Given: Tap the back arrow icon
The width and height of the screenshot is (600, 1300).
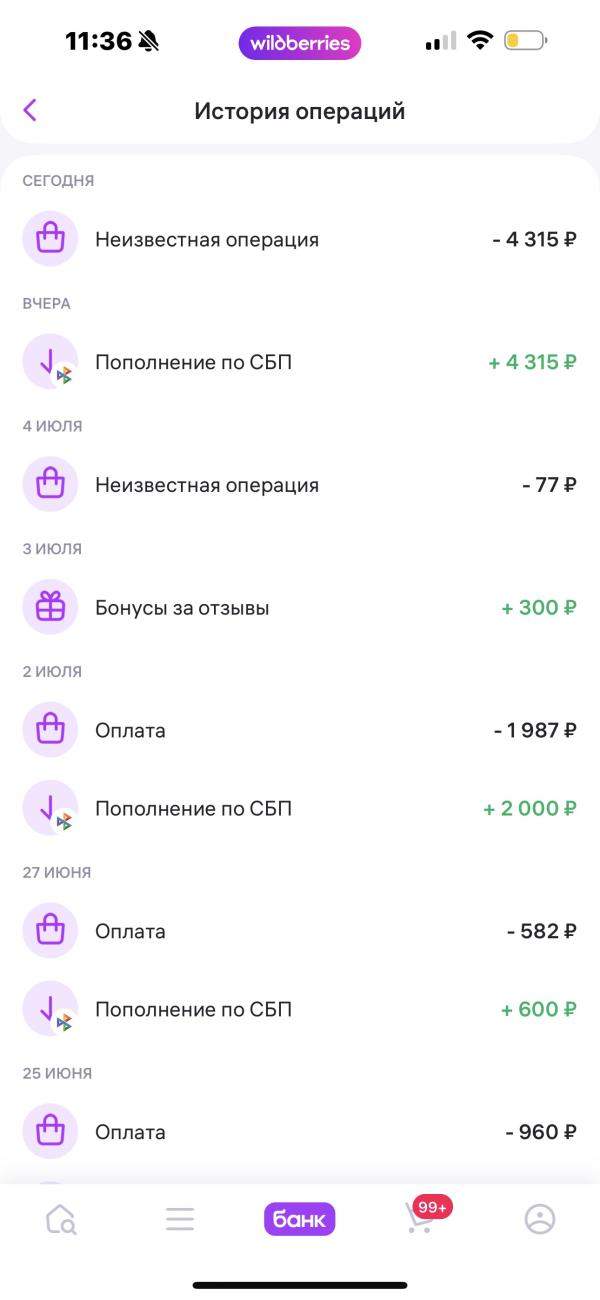Looking at the screenshot, I should [x=30, y=110].
